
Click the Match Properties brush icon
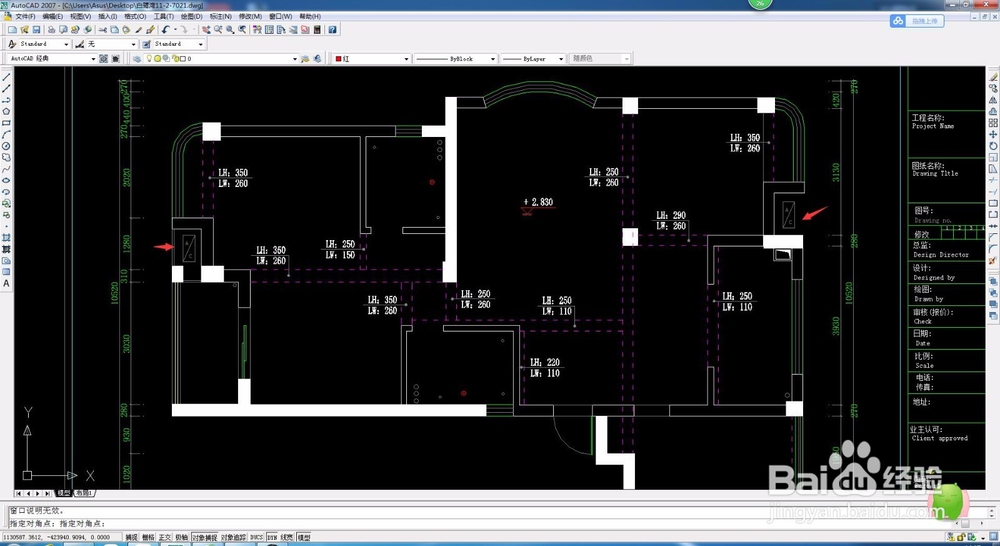point(151,30)
